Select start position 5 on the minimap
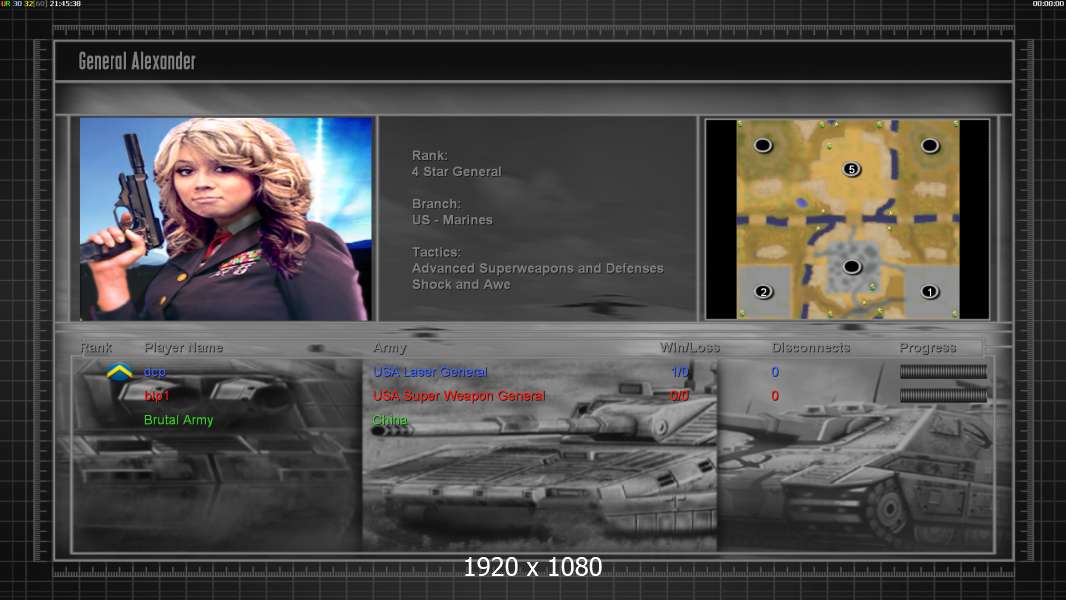1066x600 pixels. tap(851, 169)
